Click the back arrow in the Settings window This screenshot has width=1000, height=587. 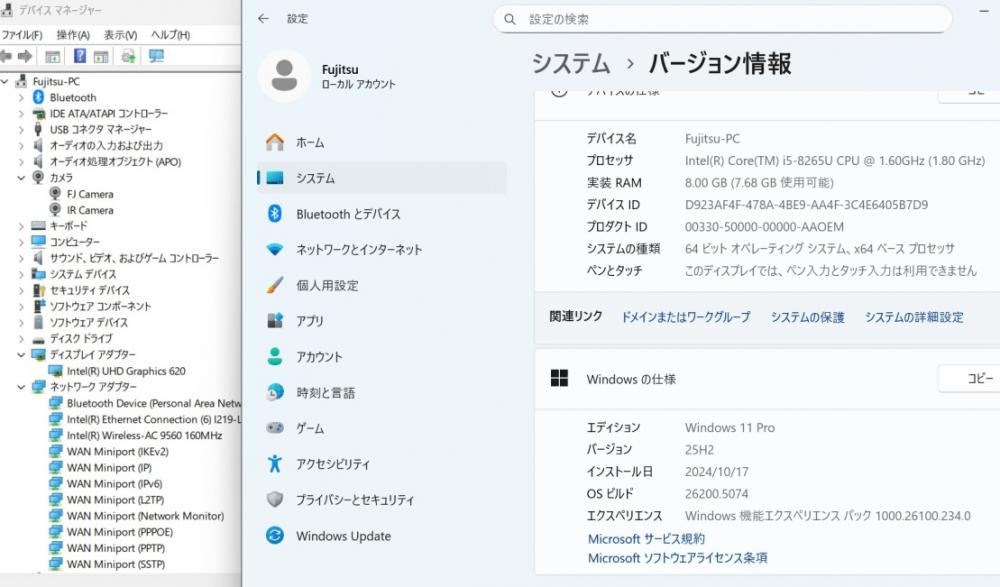coord(263,19)
